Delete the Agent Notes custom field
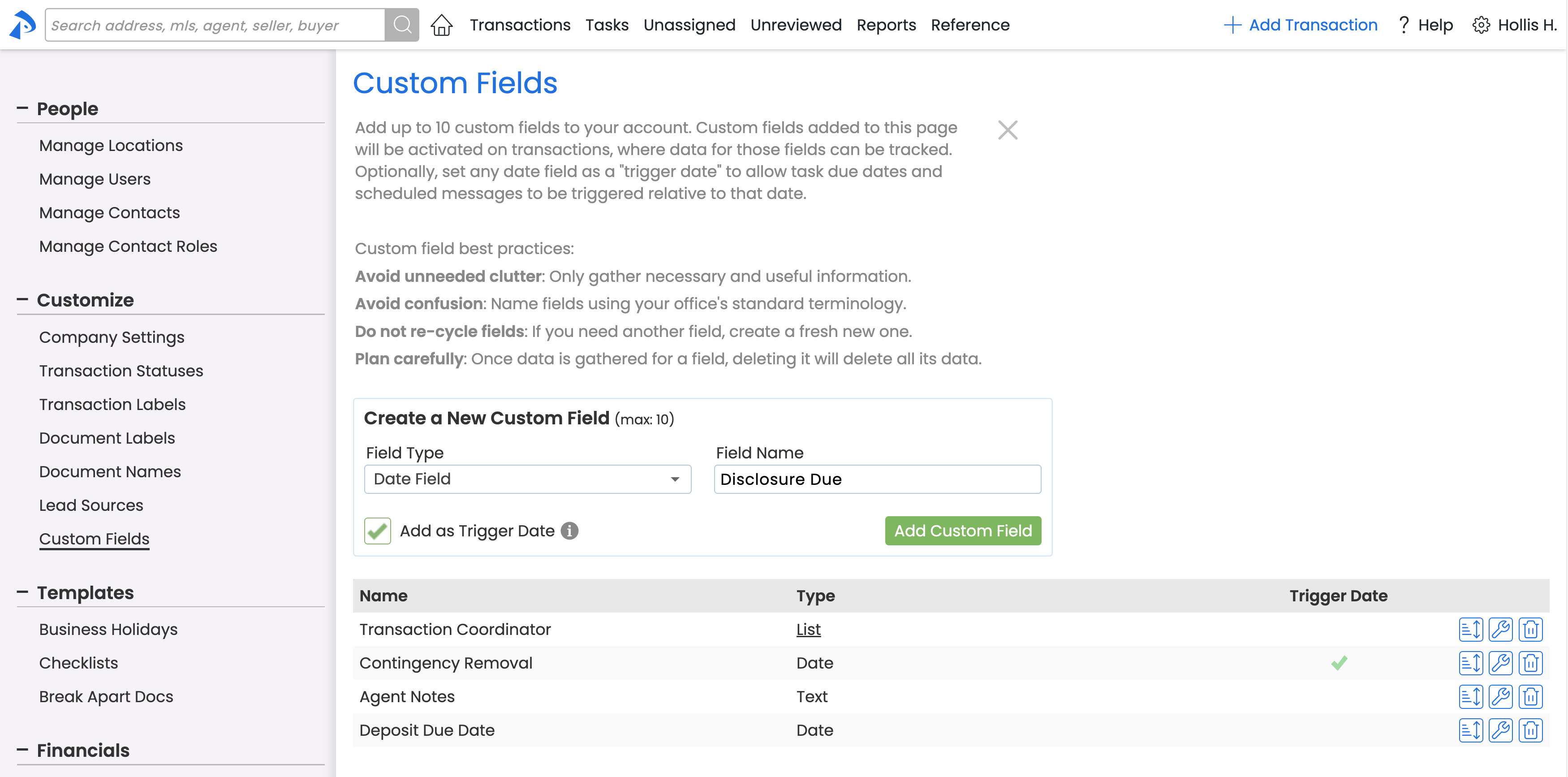 coord(1530,696)
